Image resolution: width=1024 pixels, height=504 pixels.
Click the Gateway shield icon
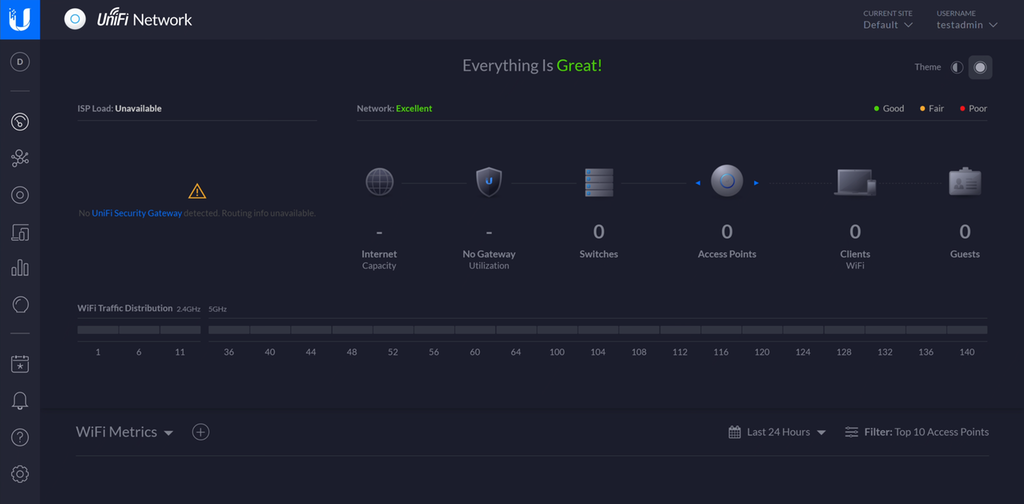(488, 182)
